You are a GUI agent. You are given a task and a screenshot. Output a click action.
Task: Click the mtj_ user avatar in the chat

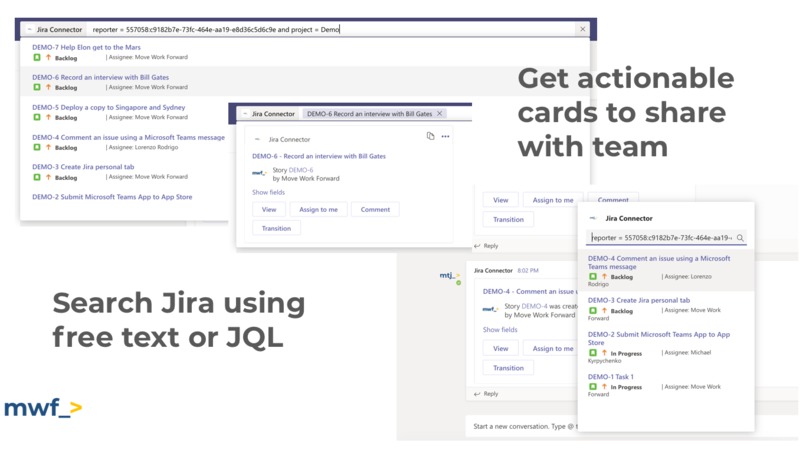(450, 276)
